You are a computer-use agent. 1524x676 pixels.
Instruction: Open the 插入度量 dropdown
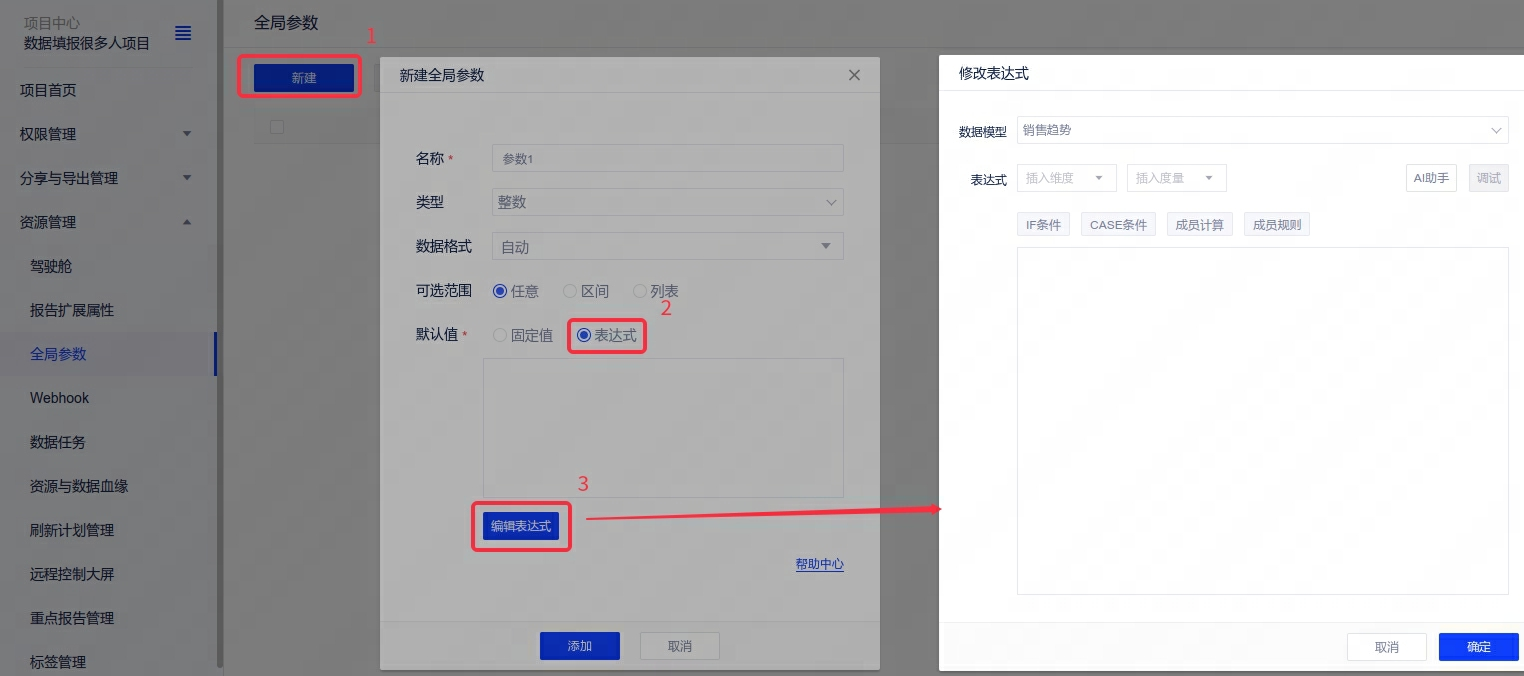[1176, 178]
